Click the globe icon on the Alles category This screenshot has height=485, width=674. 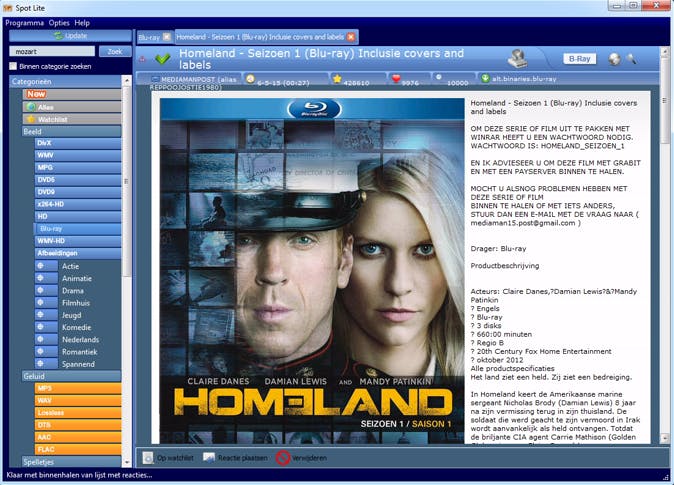point(31,107)
